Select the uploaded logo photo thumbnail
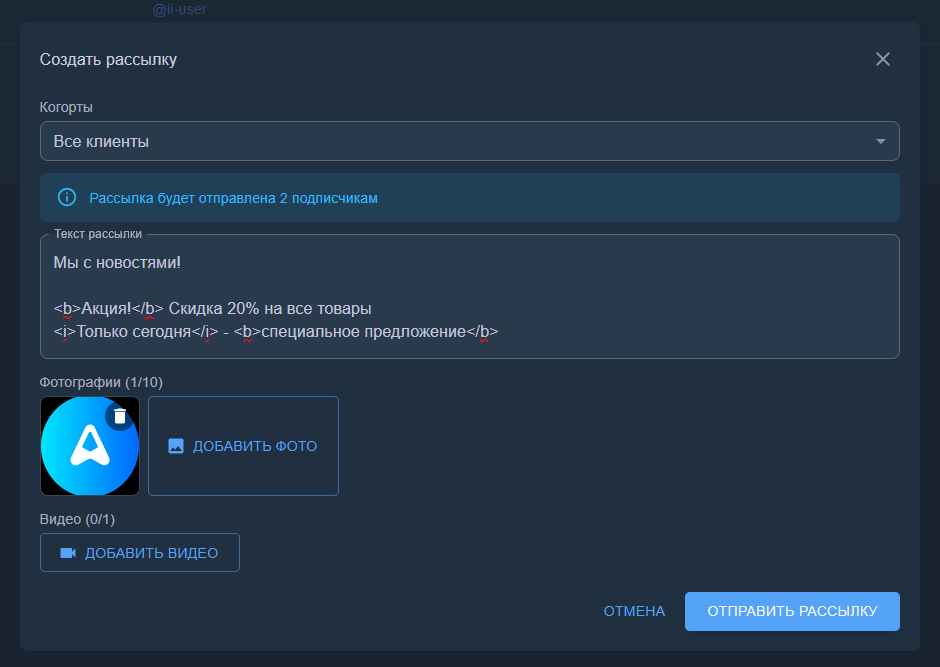This screenshot has width=940, height=667. pos(83,455)
